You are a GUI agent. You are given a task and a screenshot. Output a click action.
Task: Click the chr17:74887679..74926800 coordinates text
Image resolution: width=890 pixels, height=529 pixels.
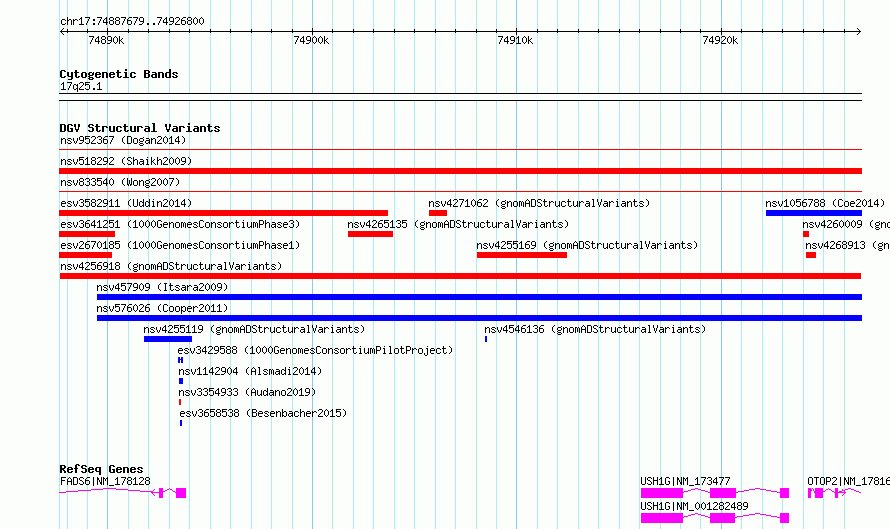pos(132,21)
